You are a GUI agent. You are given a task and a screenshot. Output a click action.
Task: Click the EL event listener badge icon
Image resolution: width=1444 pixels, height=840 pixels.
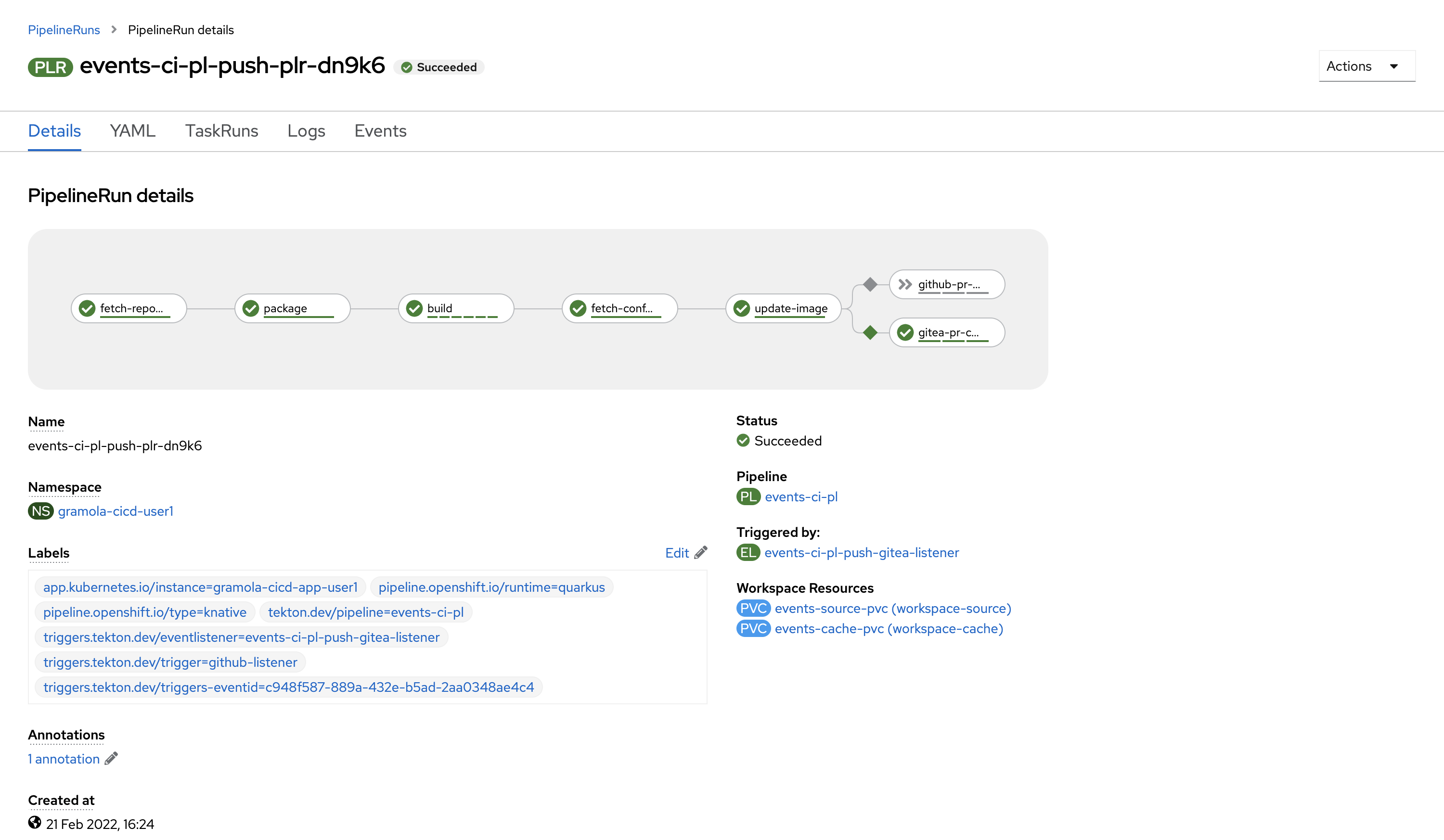(748, 553)
